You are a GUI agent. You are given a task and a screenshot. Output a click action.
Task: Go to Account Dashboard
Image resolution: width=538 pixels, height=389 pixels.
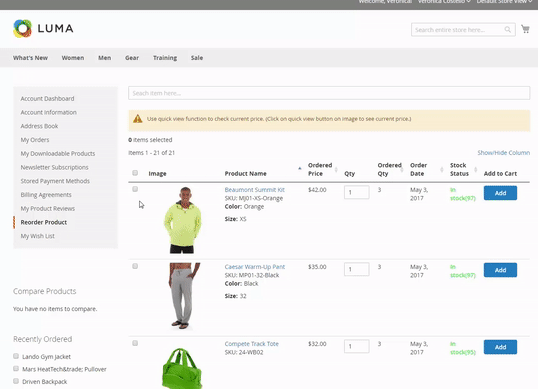pos(47,99)
